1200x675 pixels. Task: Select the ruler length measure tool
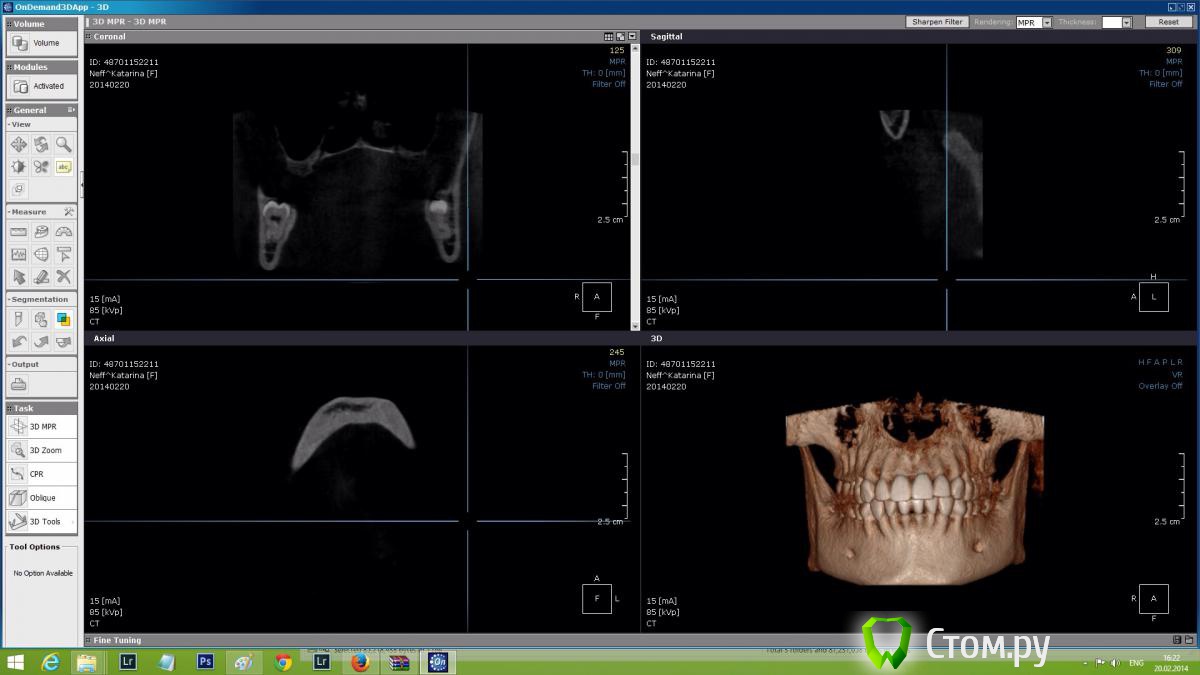click(x=18, y=232)
